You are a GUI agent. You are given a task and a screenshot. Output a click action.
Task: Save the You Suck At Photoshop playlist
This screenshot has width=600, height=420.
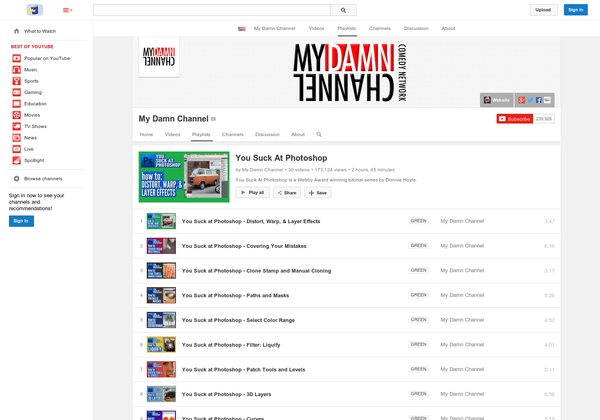(x=318, y=192)
